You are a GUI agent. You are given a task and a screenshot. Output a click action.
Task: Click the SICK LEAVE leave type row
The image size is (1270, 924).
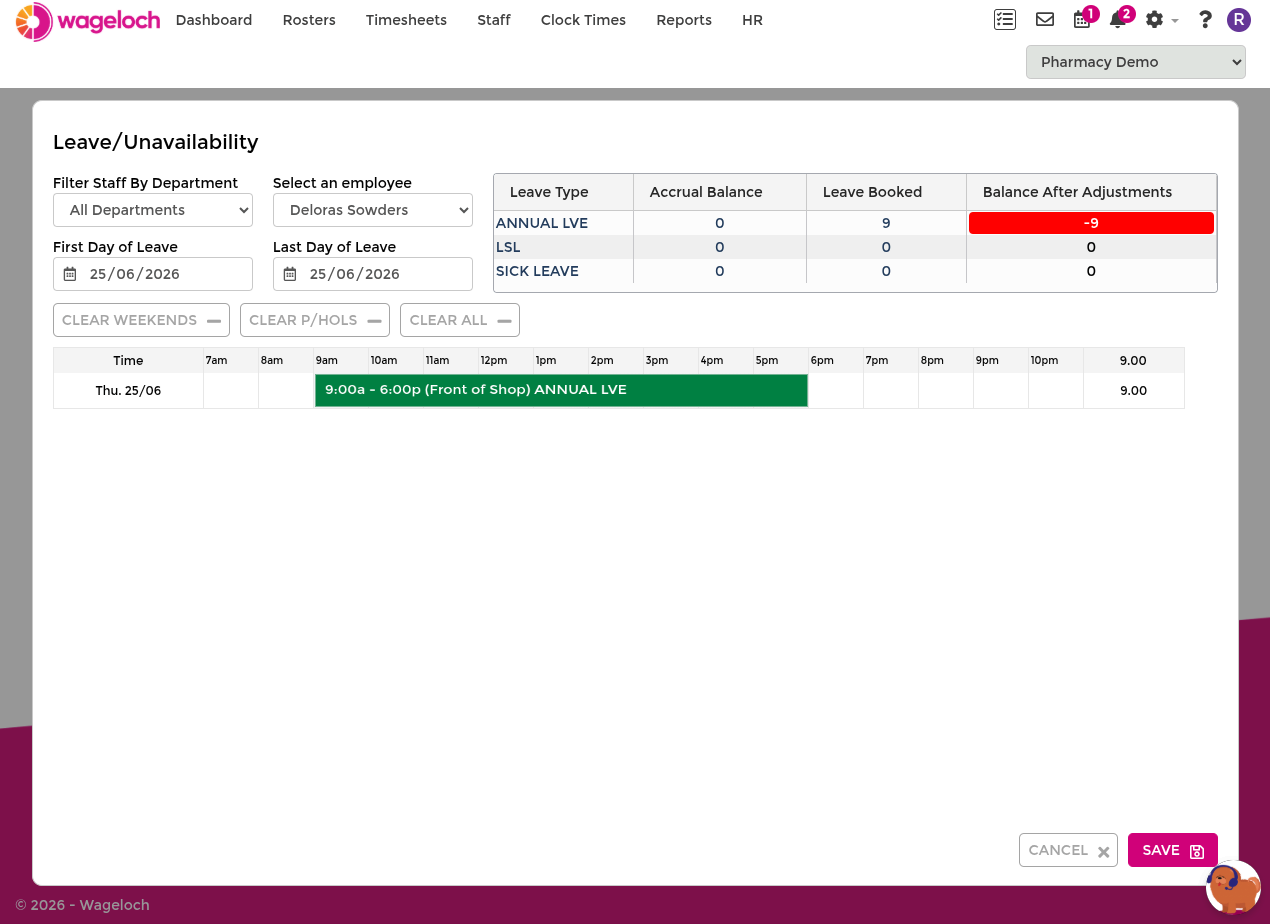(855, 271)
